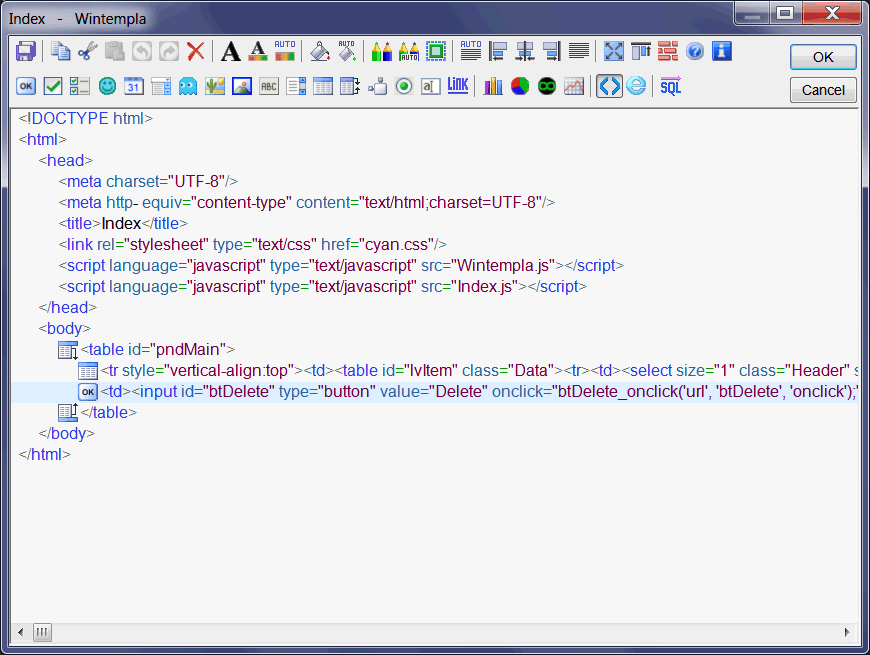Insert an ABC label control icon
Viewport: 870px width, 655px height.
click(x=269, y=86)
